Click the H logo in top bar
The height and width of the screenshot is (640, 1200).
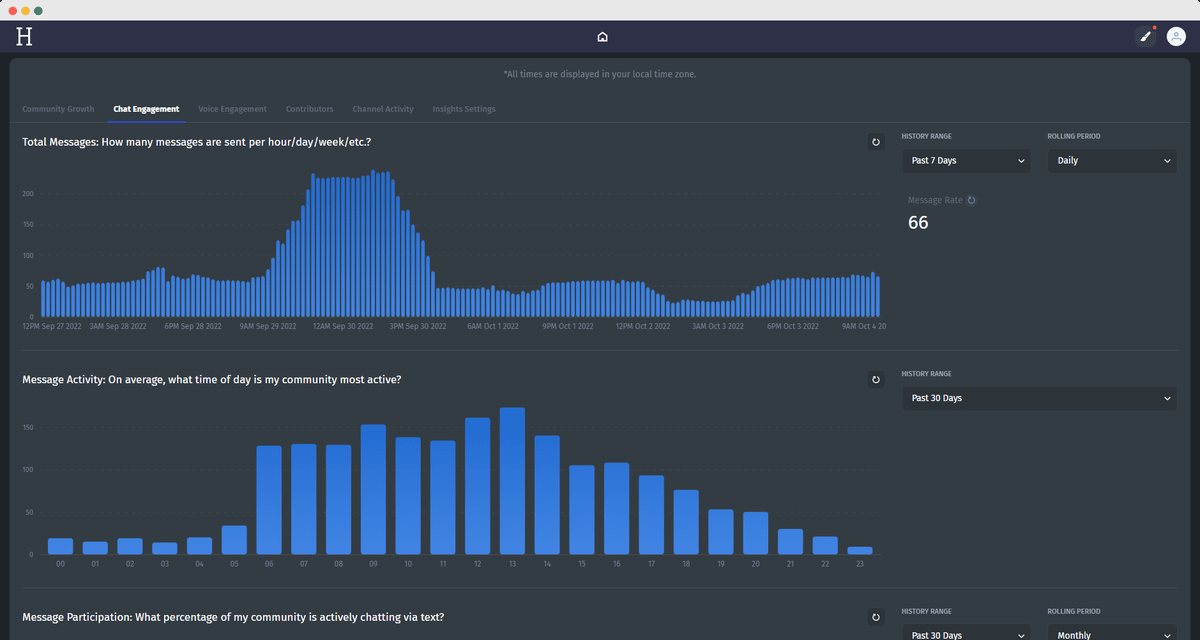[24, 37]
